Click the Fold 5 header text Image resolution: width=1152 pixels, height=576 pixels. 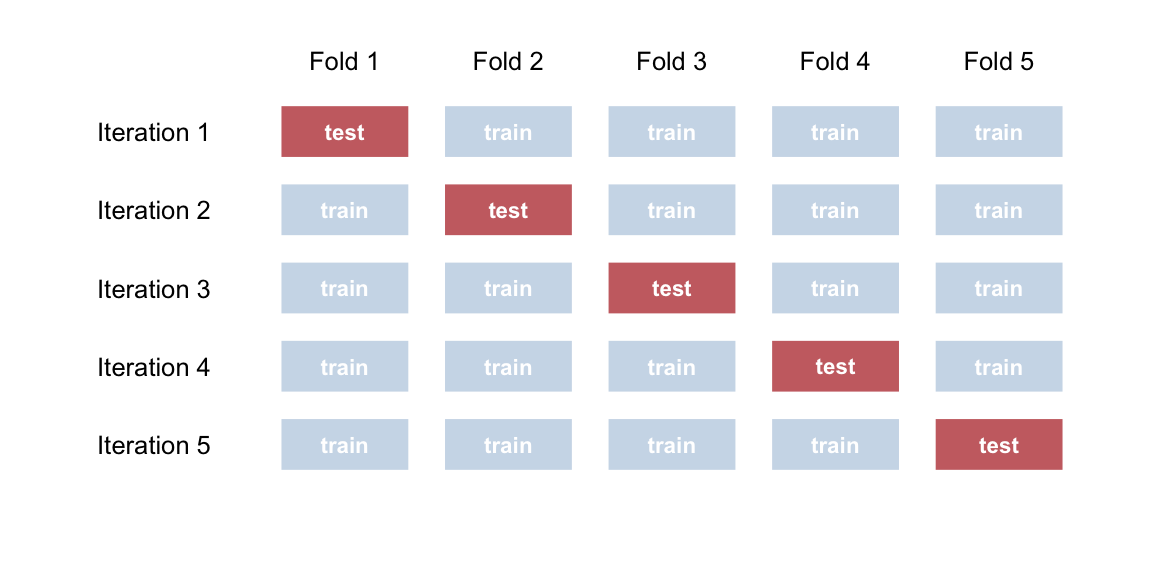(998, 62)
